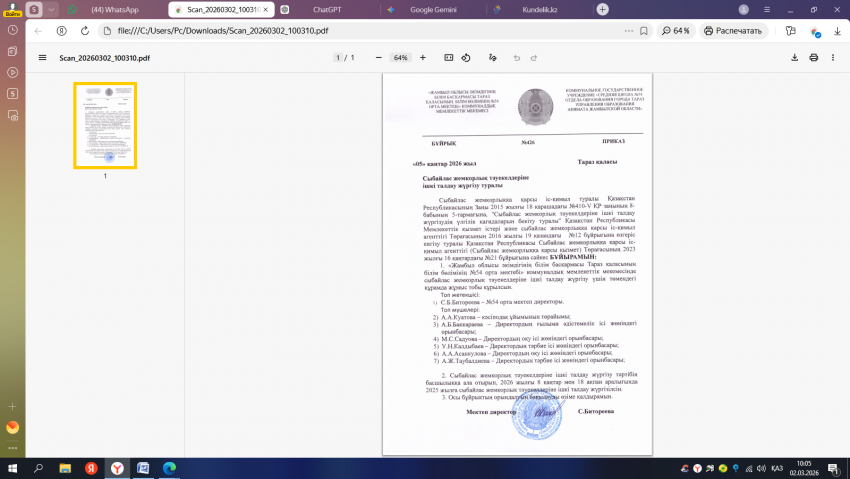Toggle the PDF sidebar hamburger menu
850x479 pixels.
point(42,57)
